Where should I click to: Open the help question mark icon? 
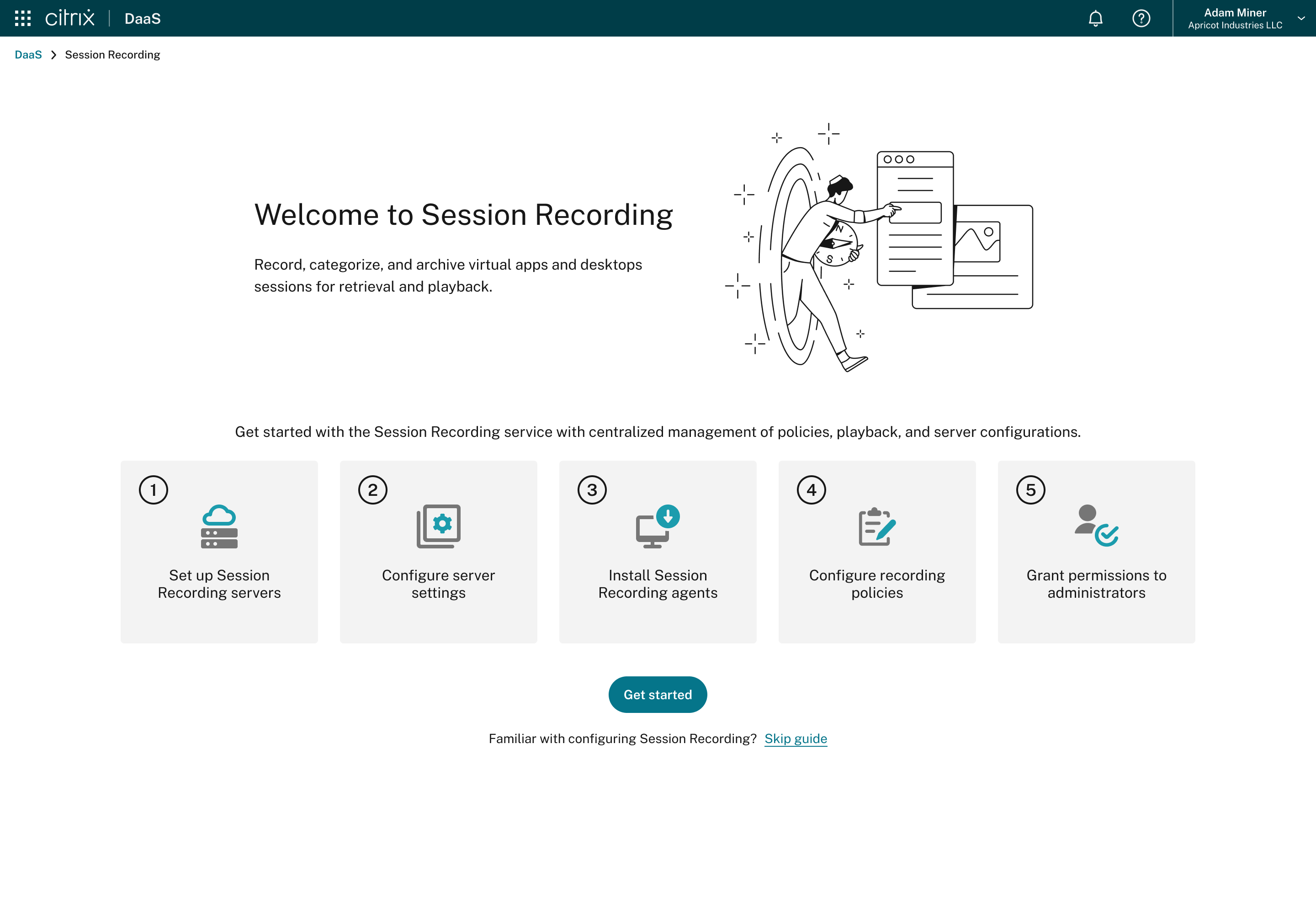click(1141, 18)
